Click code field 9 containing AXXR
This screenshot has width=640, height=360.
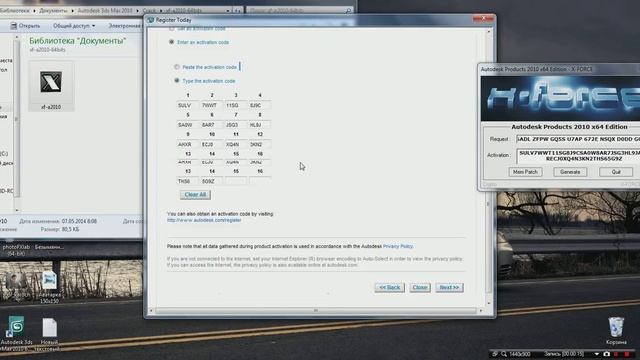(188, 144)
